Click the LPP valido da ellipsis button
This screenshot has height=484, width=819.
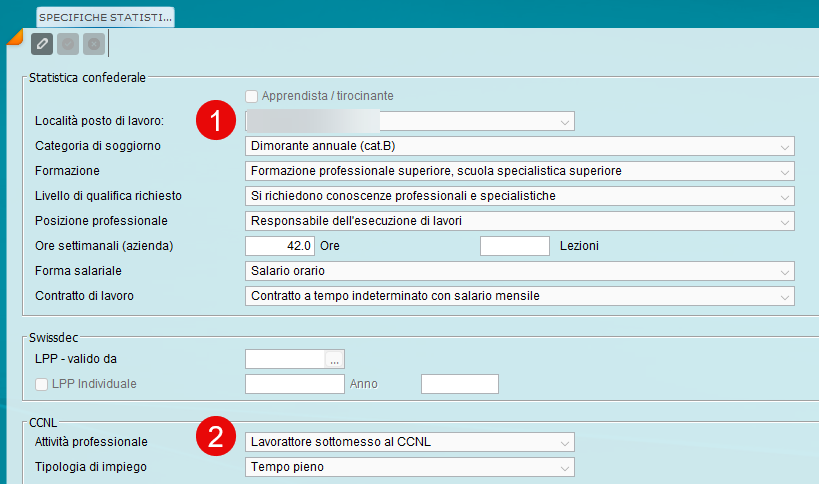pos(335,359)
